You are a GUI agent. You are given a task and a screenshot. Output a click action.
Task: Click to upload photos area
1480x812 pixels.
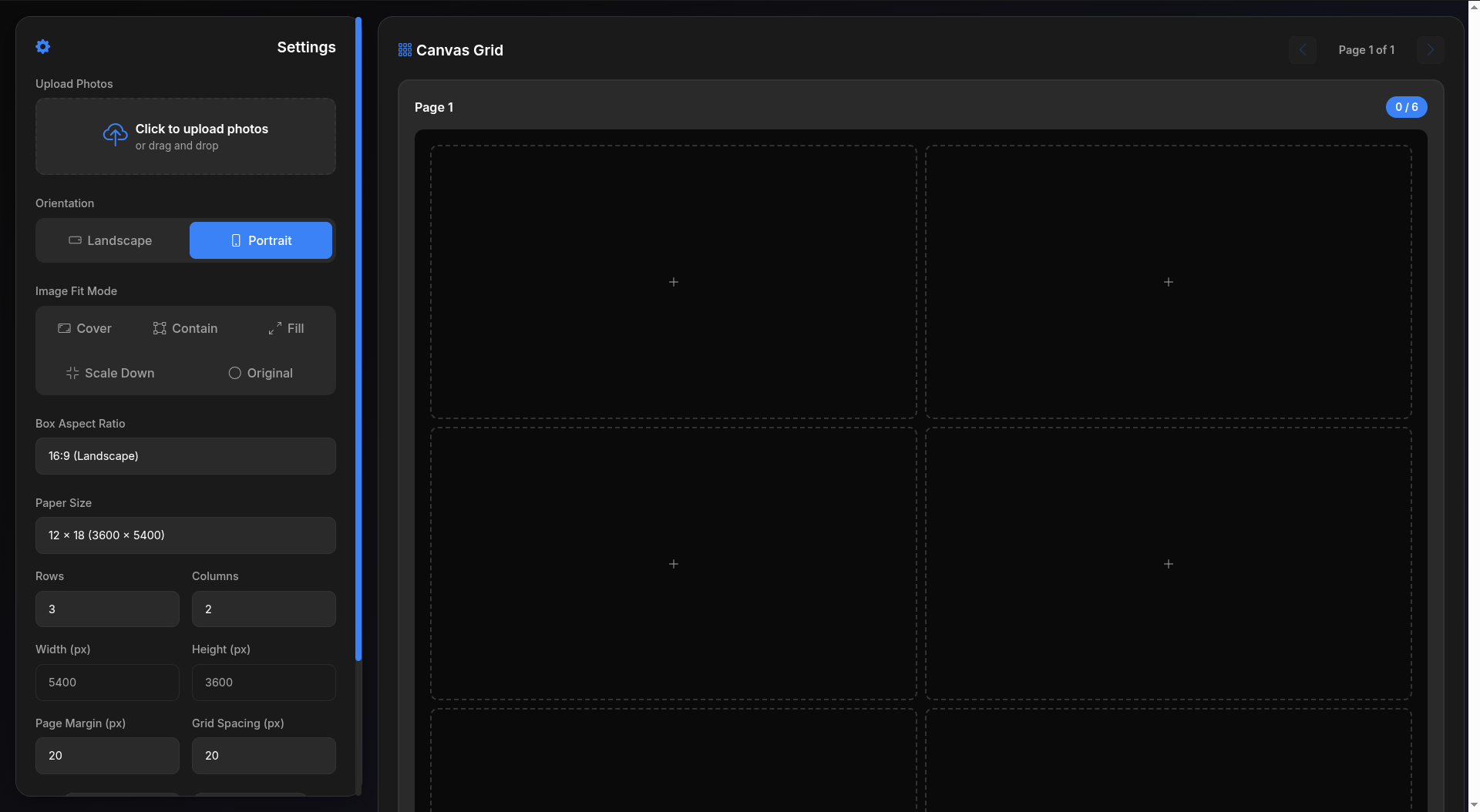point(186,136)
